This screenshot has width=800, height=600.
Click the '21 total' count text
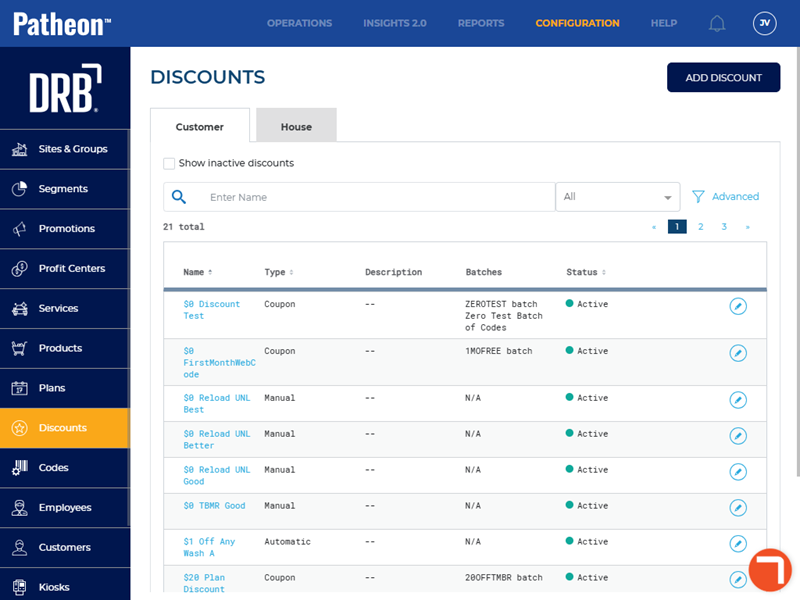click(184, 227)
